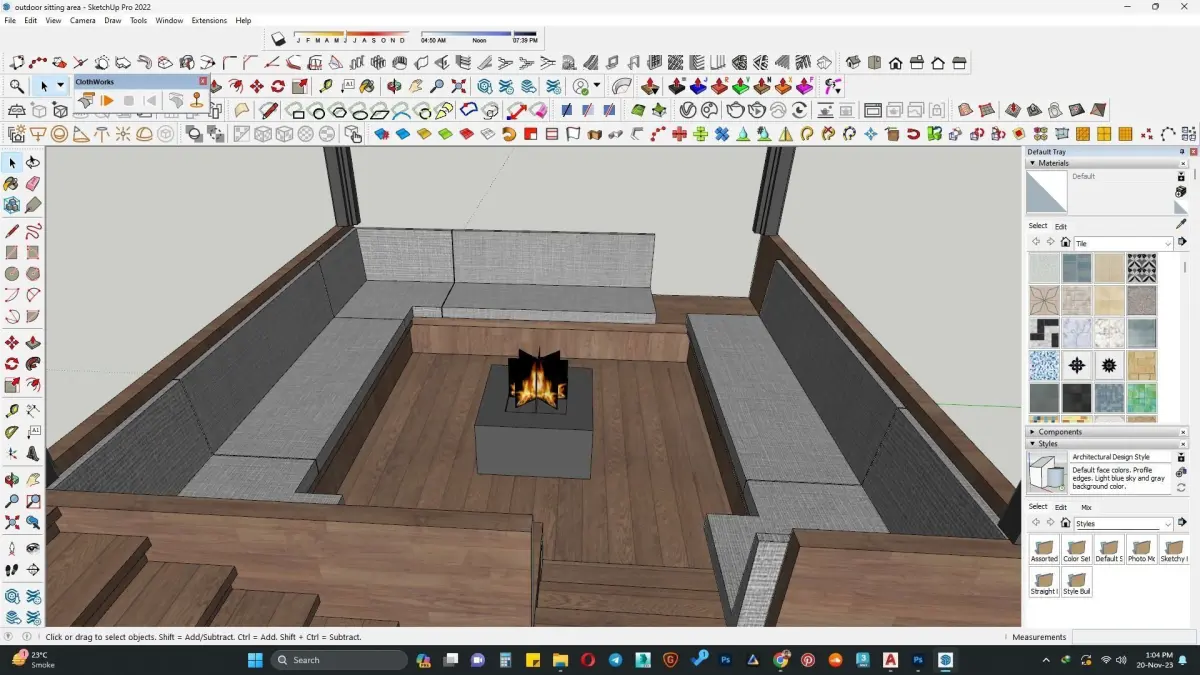This screenshot has height=675, width=1200.
Task: Click the red Scale tool in top toolbar
Action: 298,87
